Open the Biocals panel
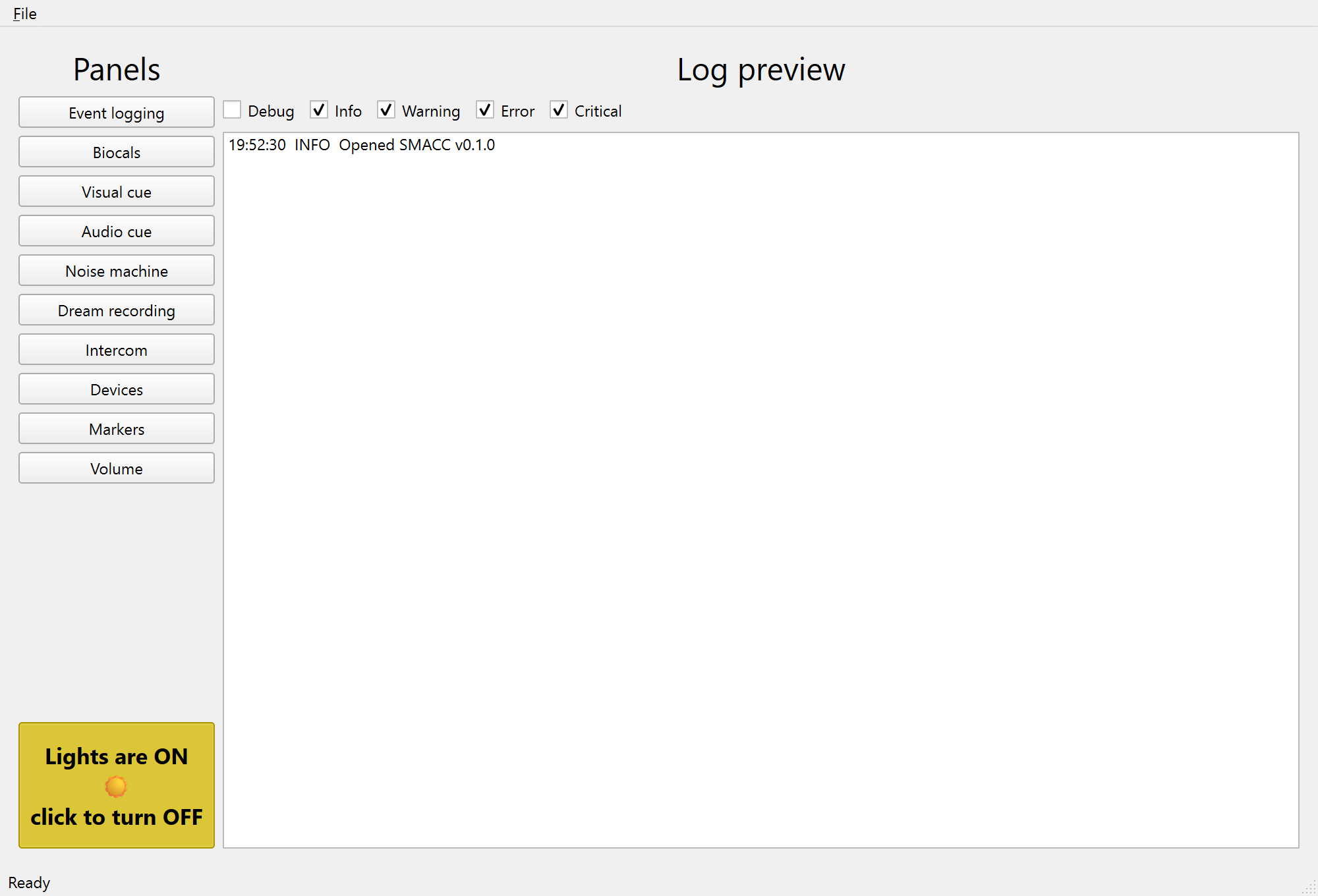Screen dimensions: 1318x896 117,152
